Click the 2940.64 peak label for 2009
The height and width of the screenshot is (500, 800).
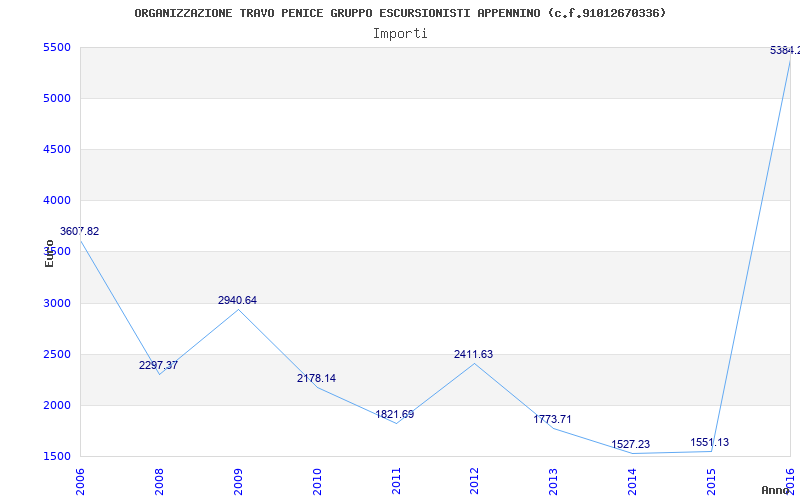click(x=237, y=300)
